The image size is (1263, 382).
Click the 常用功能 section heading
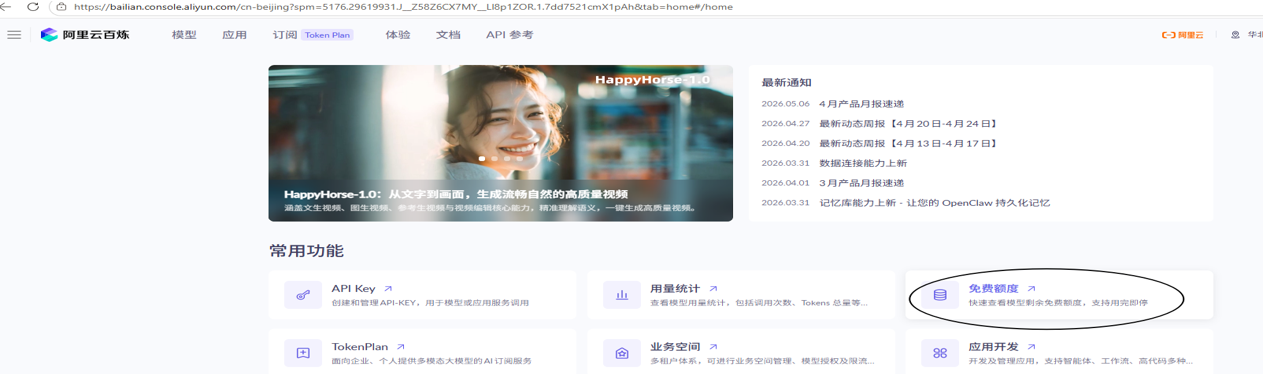(x=306, y=251)
